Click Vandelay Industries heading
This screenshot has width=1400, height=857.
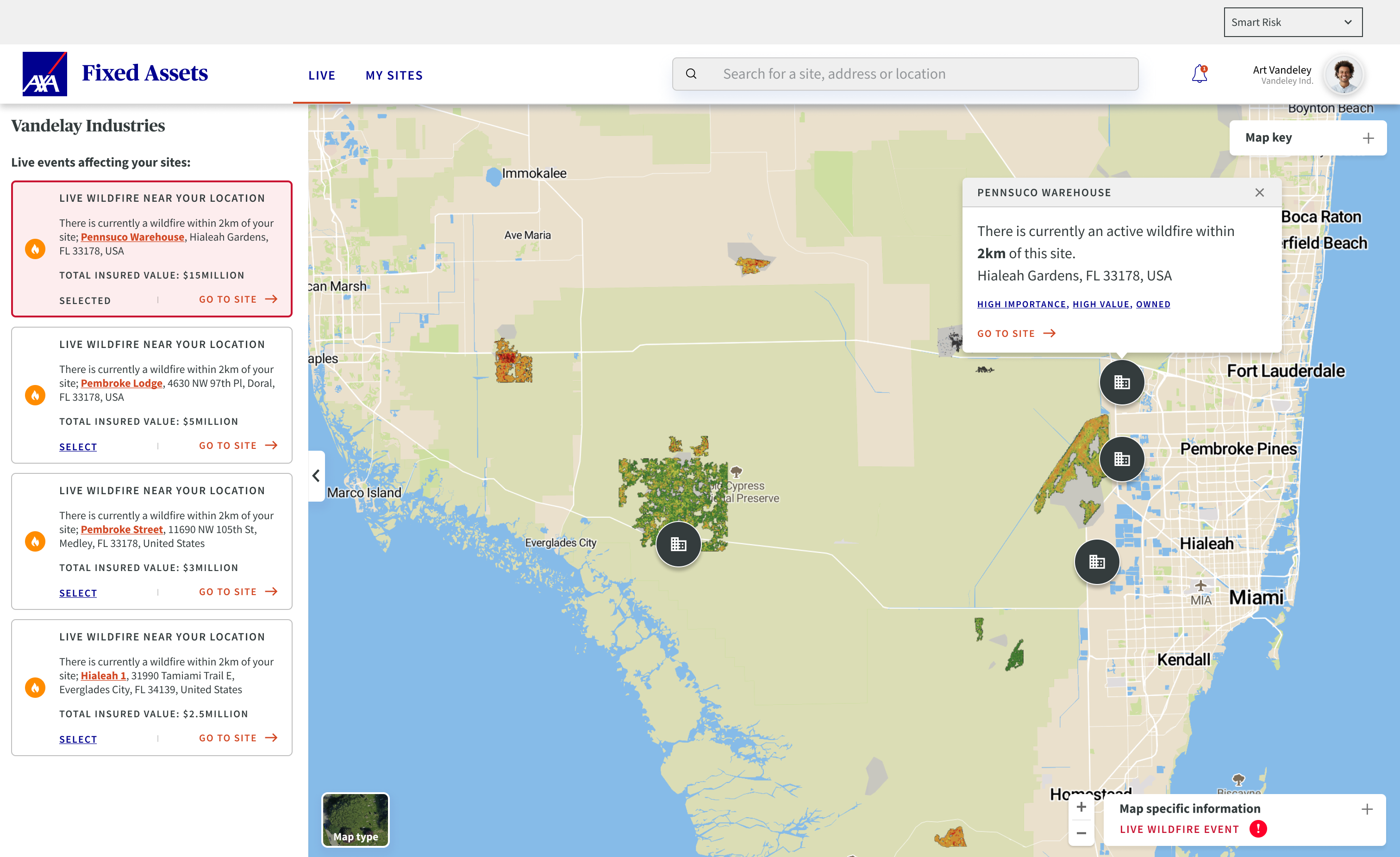(88, 125)
